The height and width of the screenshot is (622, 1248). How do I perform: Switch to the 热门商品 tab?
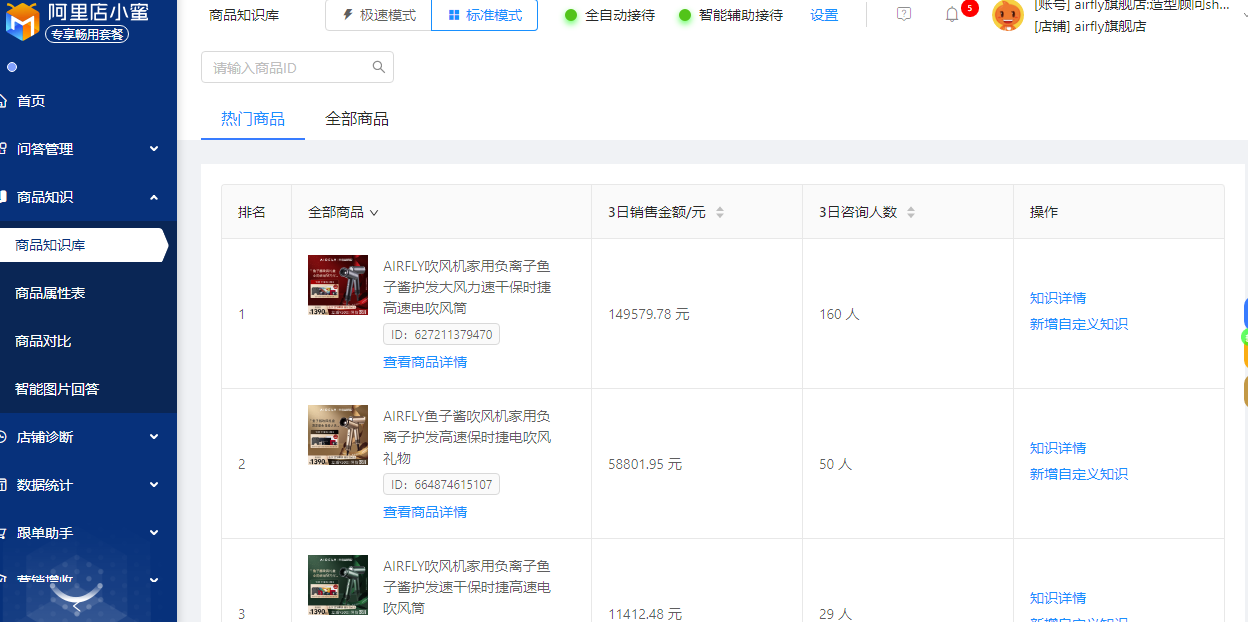[x=253, y=119]
